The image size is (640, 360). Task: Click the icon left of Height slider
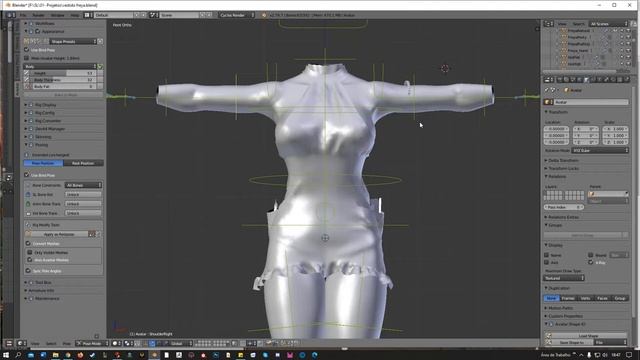coord(27,73)
